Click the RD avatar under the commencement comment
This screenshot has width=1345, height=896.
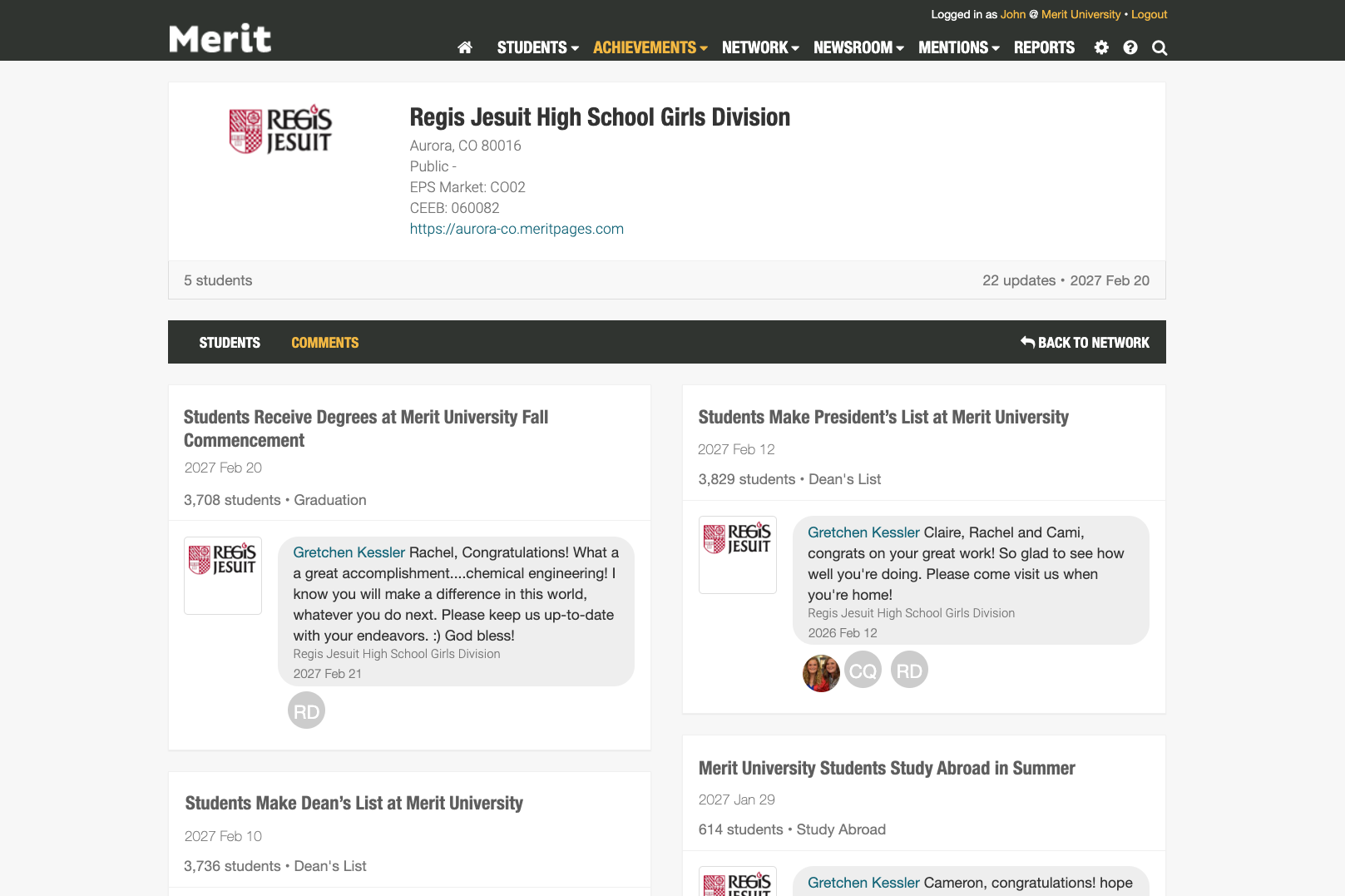coord(306,710)
